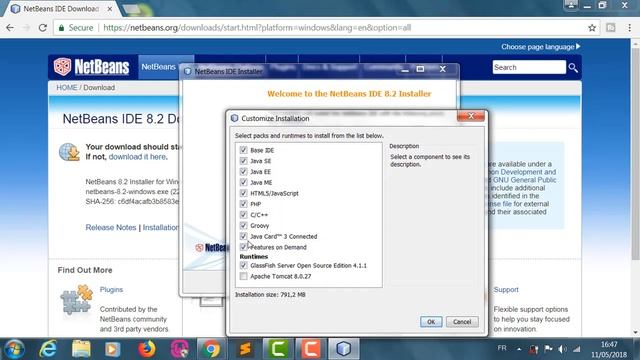Toggle the Java EE checkbox
This screenshot has height=360, width=640.
point(244,171)
